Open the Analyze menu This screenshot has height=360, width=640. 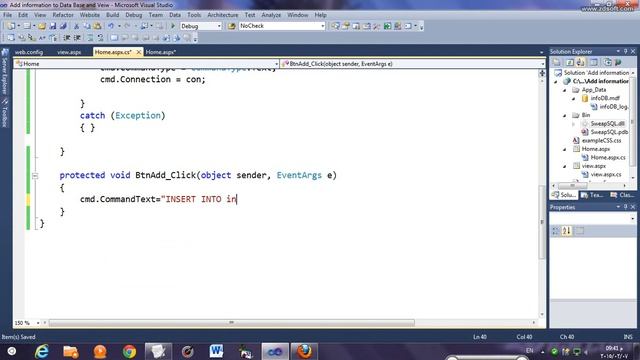(271, 15)
